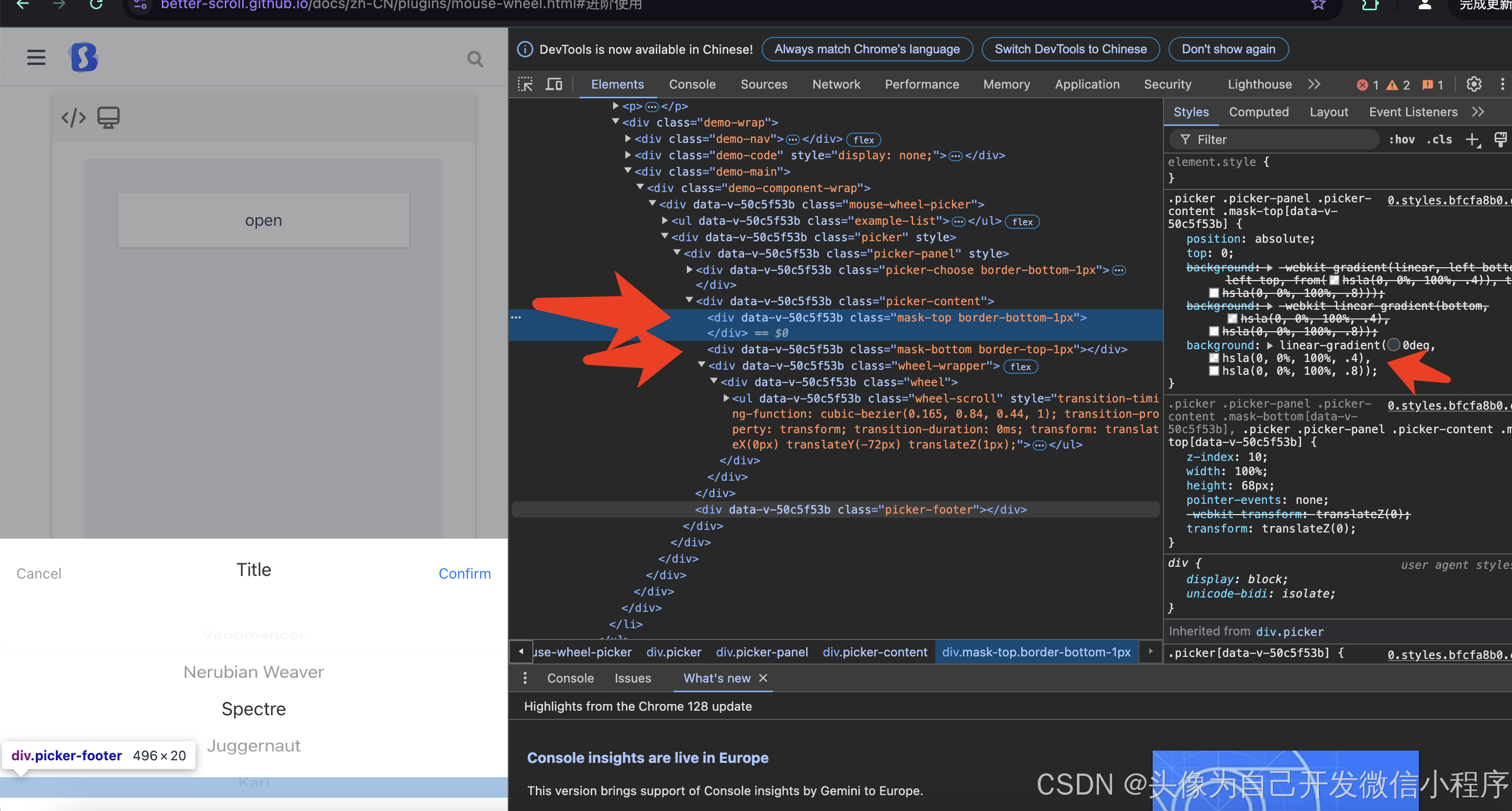Switch to the Console tab
This screenshot has width=1512, height=811.
click(x=692, y=84)
